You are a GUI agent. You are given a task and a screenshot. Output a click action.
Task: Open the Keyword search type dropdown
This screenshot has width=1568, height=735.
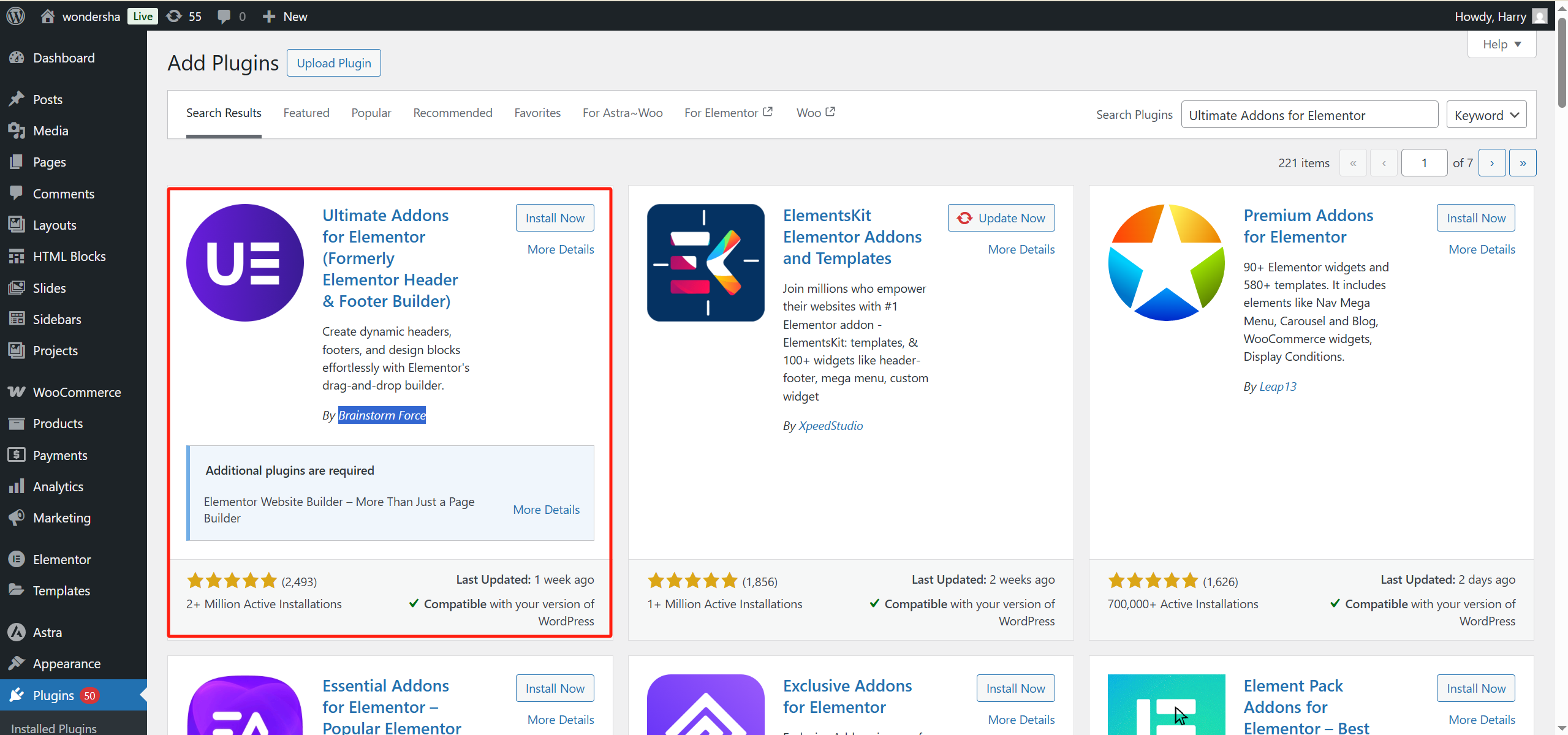point(1487,115)
